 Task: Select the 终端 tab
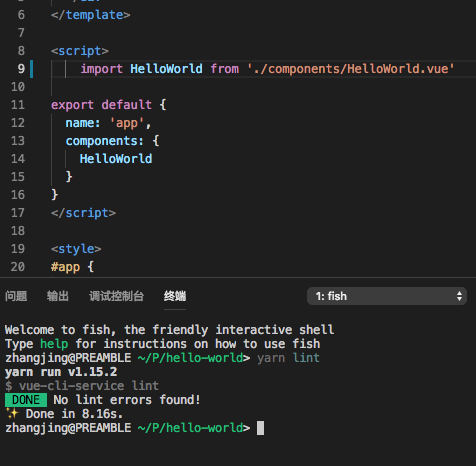tap(175, 296)
